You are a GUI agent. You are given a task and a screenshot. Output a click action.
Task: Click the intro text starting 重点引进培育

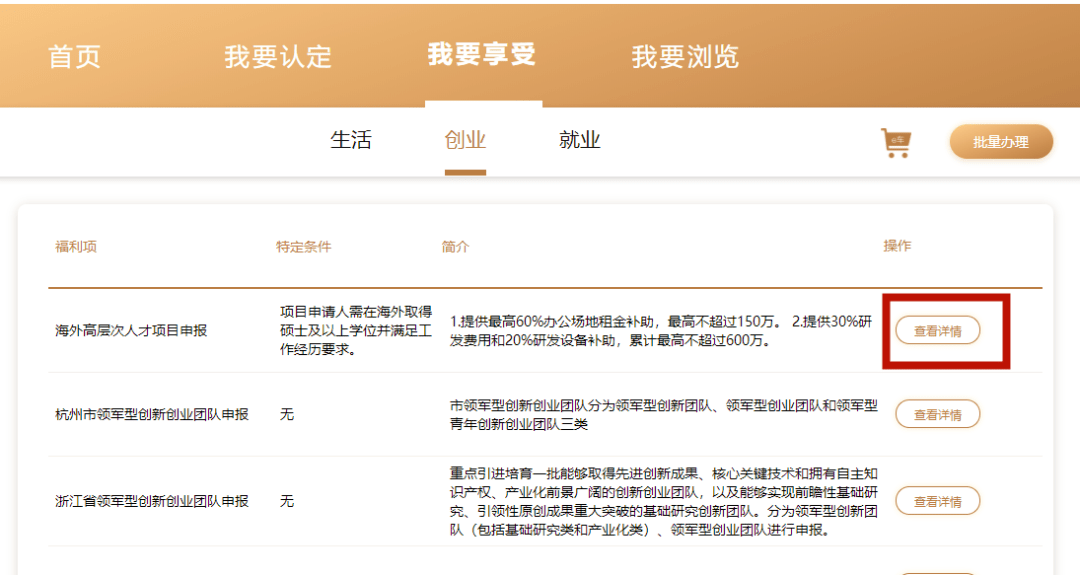coord(664,501)
